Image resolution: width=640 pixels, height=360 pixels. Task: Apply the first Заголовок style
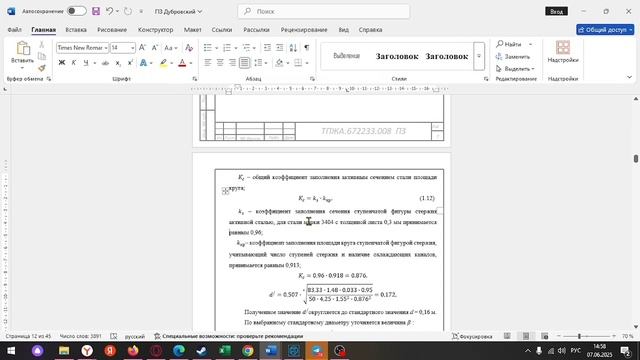397,56
